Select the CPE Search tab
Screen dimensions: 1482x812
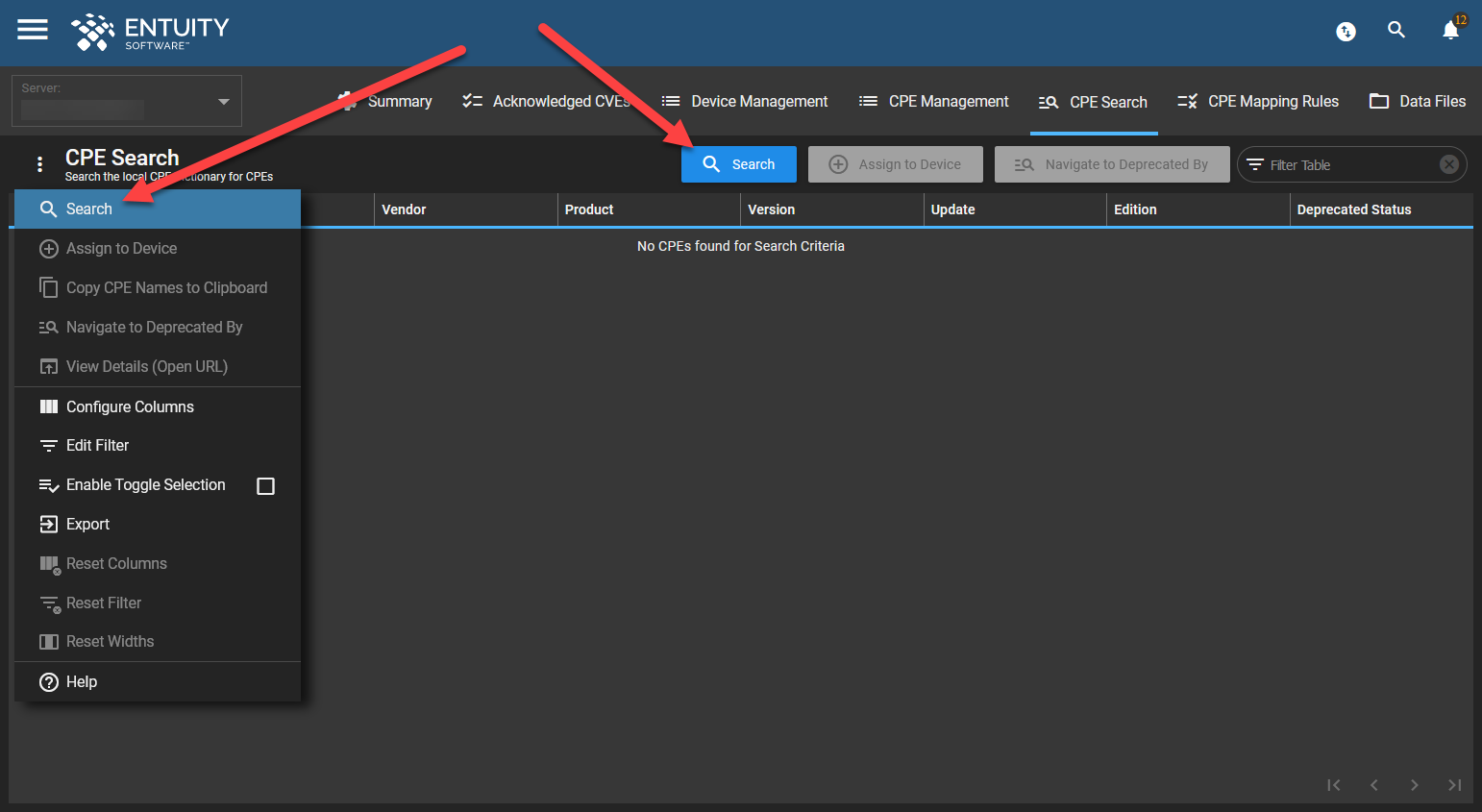[x=1094, y=102]
